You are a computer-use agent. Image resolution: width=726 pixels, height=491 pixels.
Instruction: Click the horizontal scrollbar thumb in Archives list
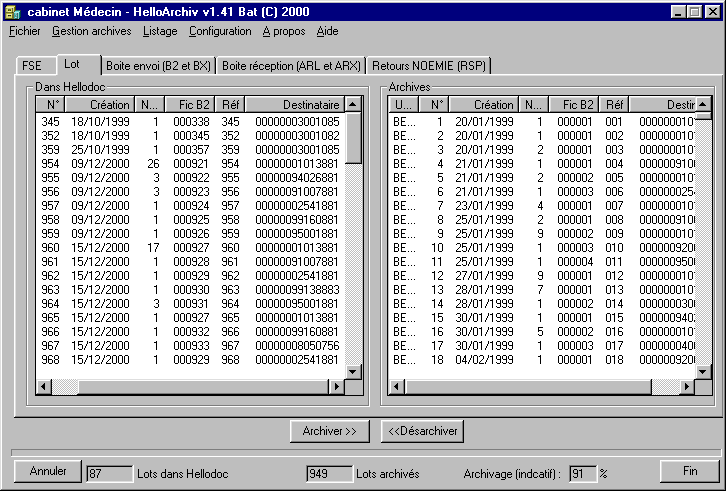pos(528,386)
